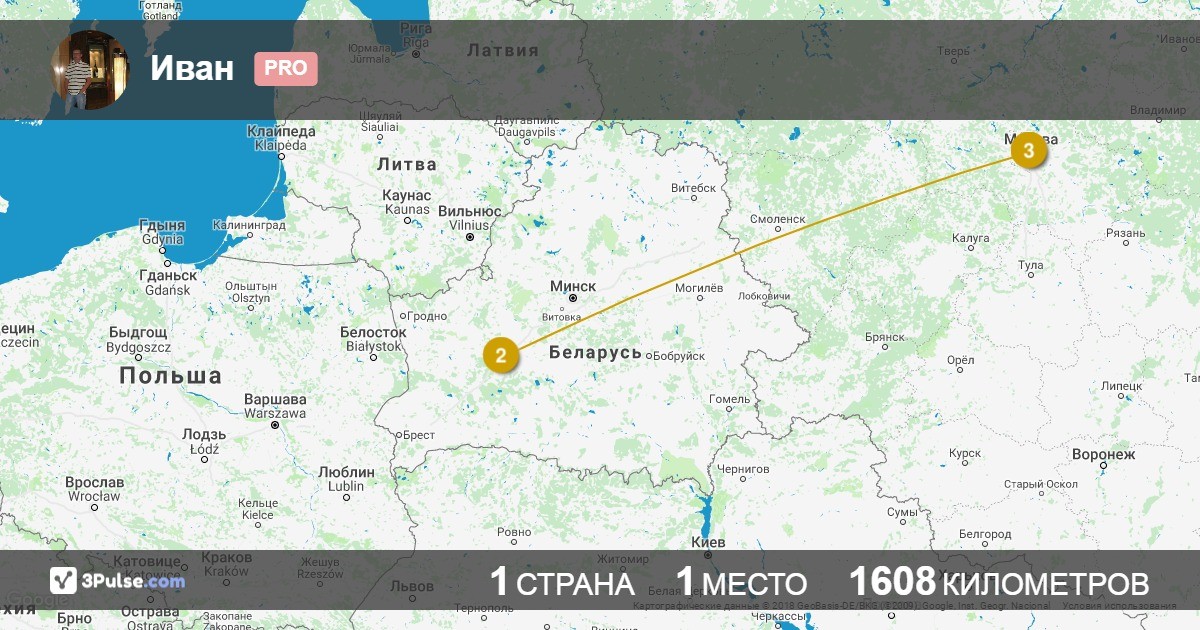This screenshot has height=630, width=1200.
Task: Click the Вильнюс city marker
Action: [x=469, y=237]
